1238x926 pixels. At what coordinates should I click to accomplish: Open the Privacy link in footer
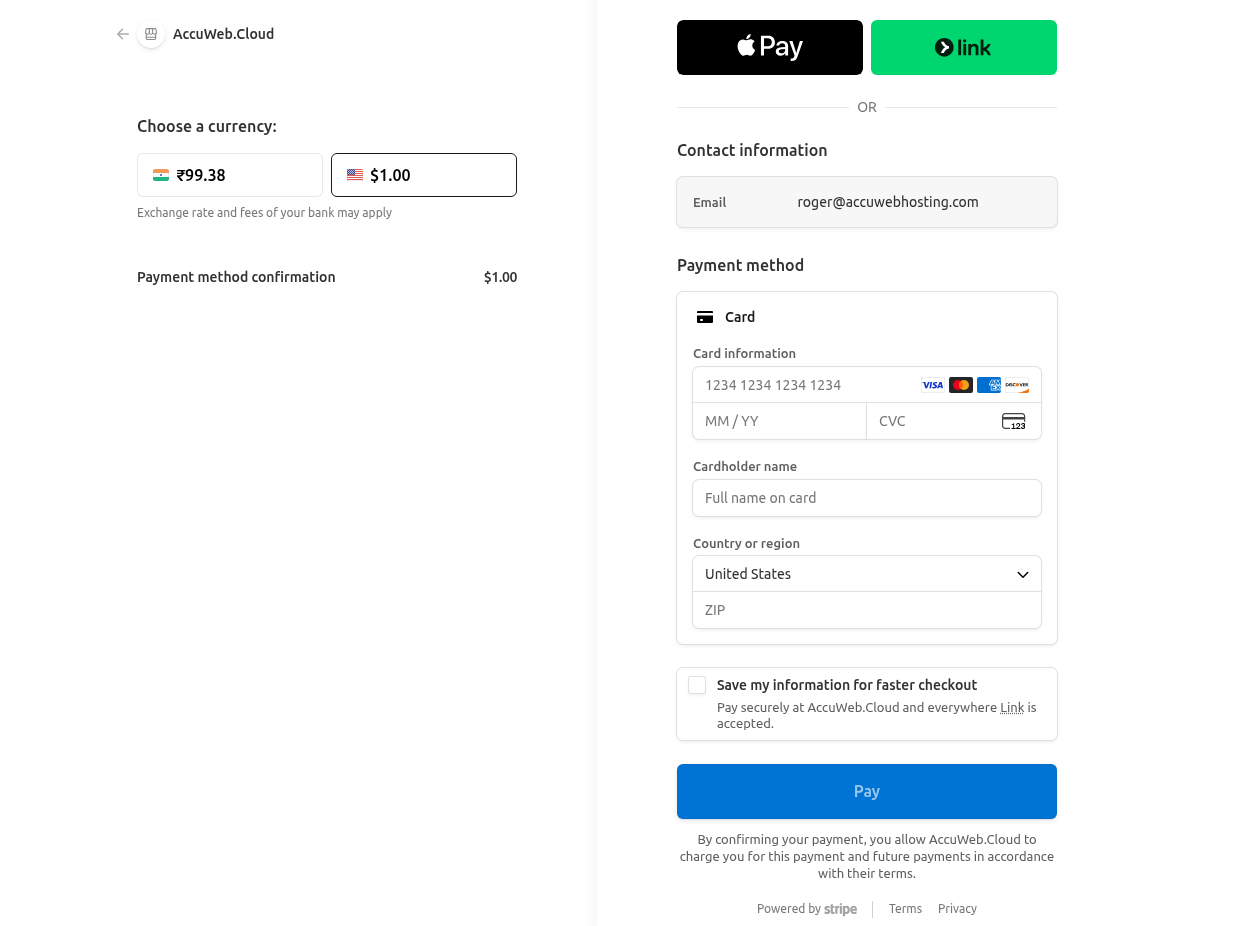pos(957,909)
